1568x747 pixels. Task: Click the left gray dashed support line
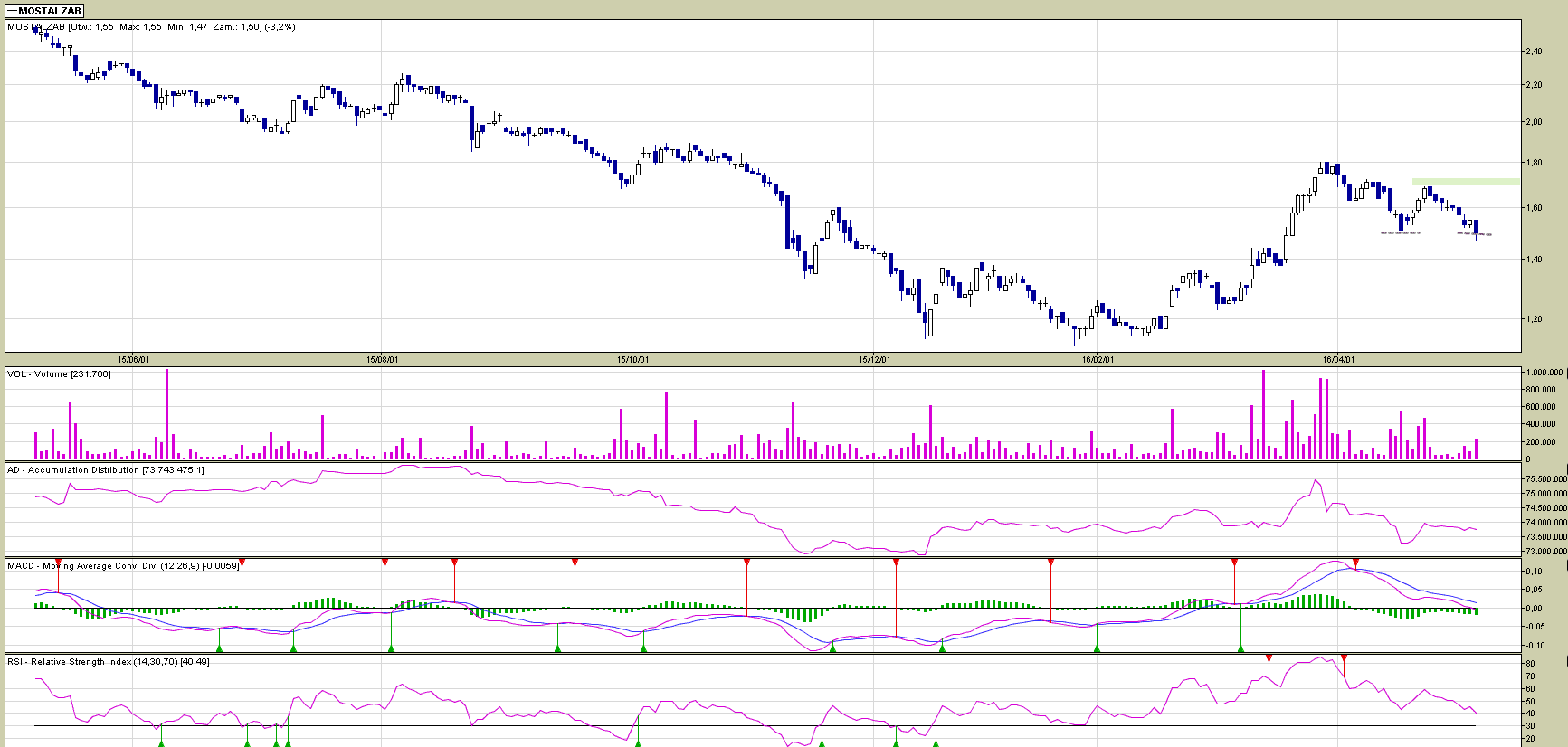click(x=1400, y=232)
